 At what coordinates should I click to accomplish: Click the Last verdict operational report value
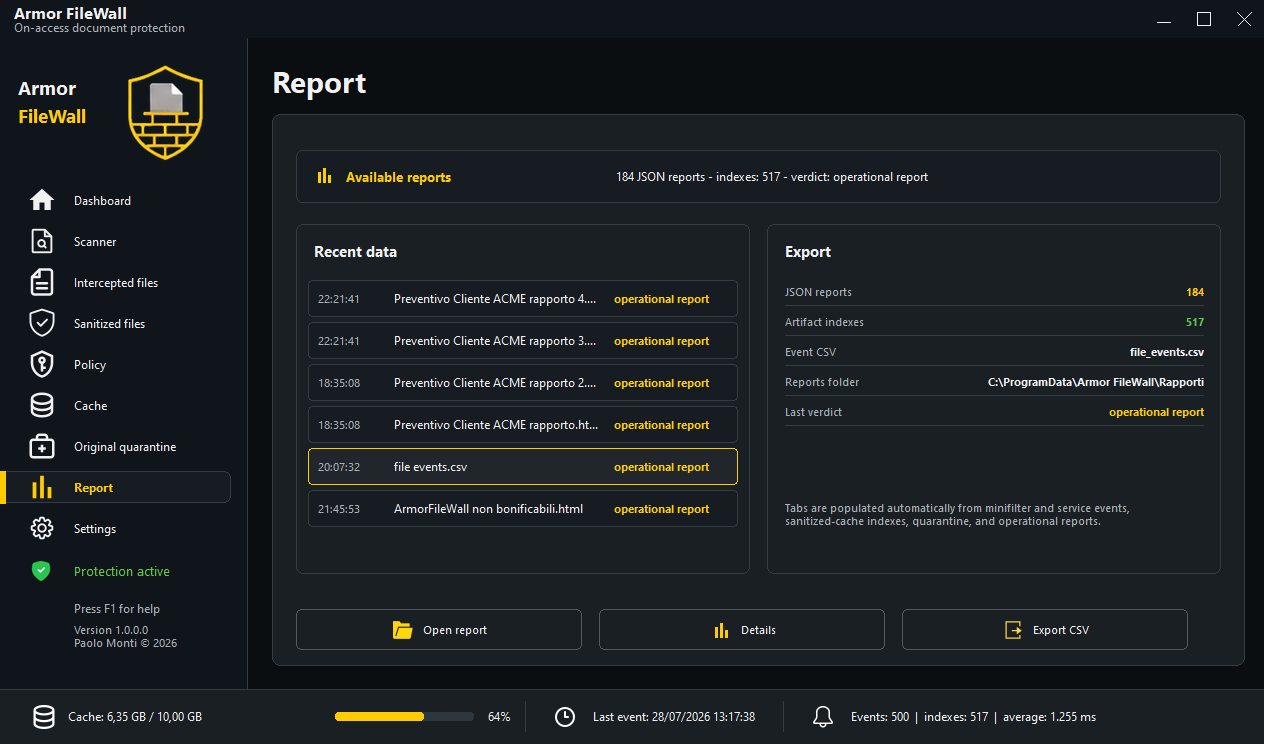1157,412
